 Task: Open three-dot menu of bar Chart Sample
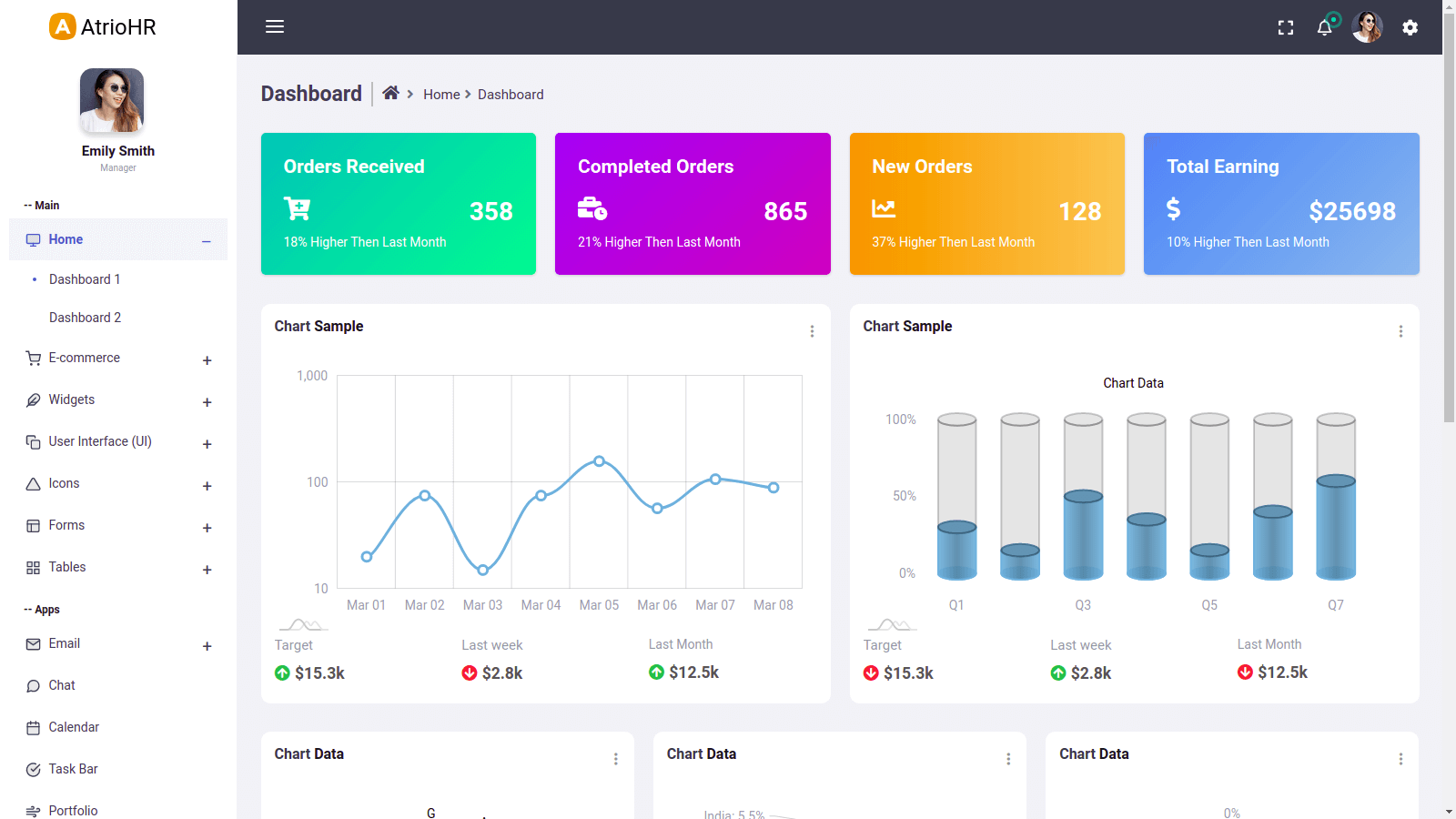[1400, 331]
